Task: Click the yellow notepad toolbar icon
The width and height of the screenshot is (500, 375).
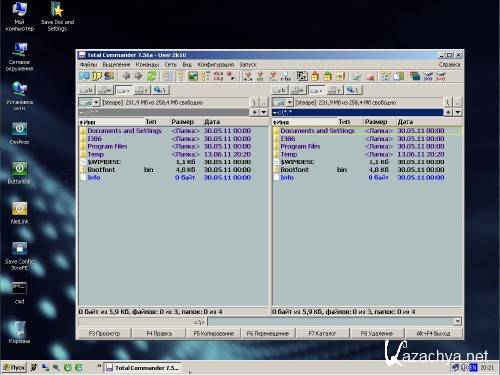Action: click(x=97, y=76)
